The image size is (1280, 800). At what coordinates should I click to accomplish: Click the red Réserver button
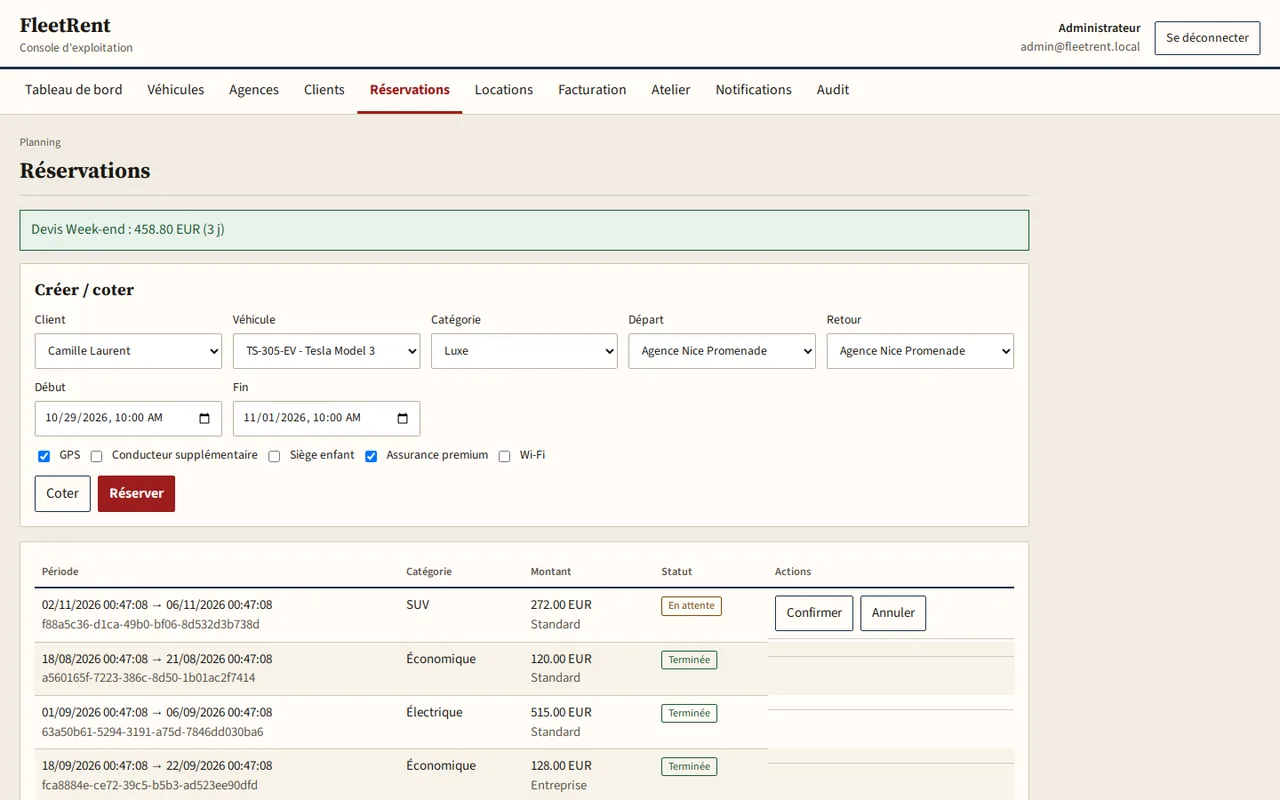click(136, 494)
